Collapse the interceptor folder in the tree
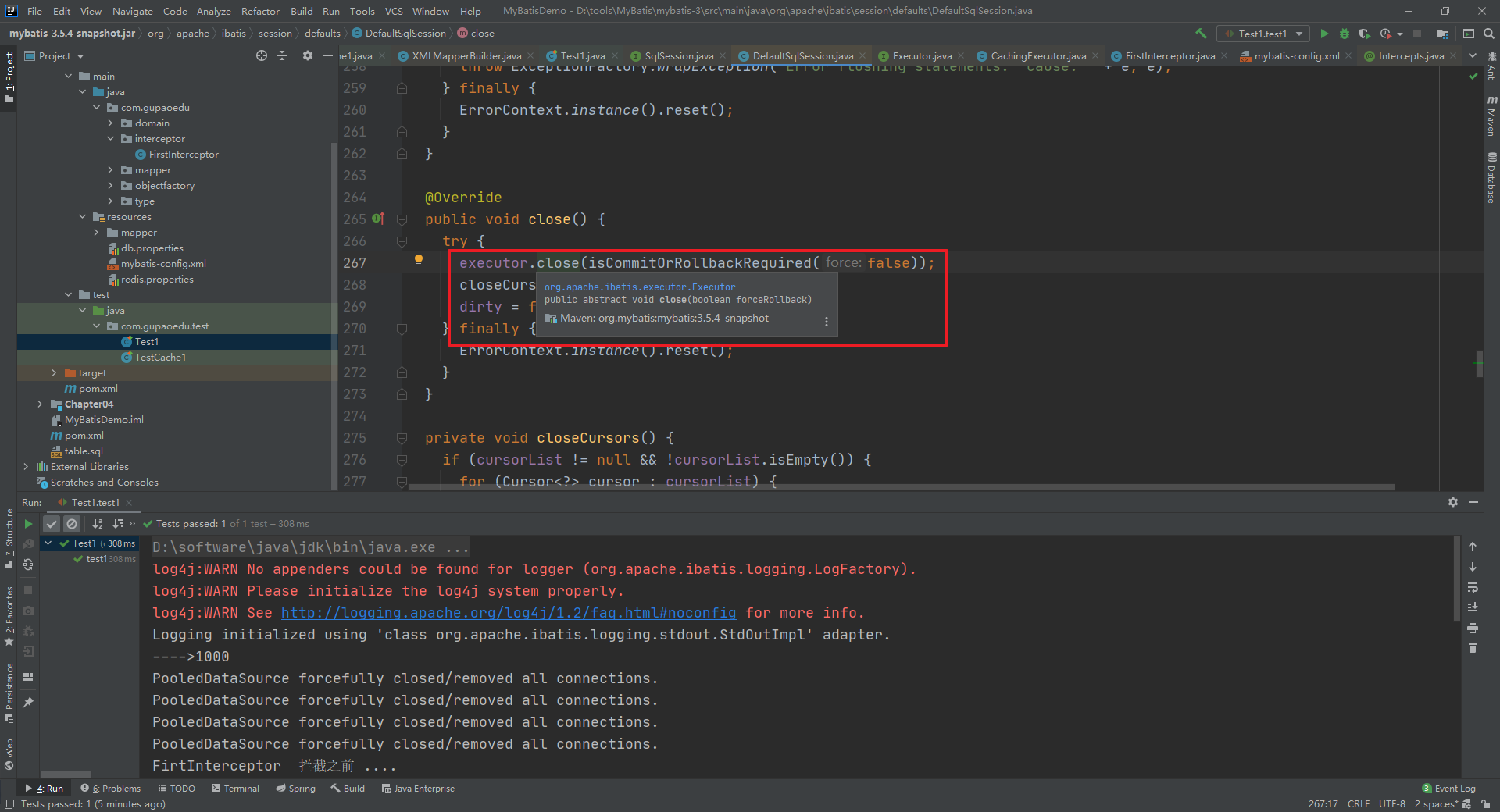The width and height of the screenshot is (1500, 812). pyautogui.click(x=110, y=138)
